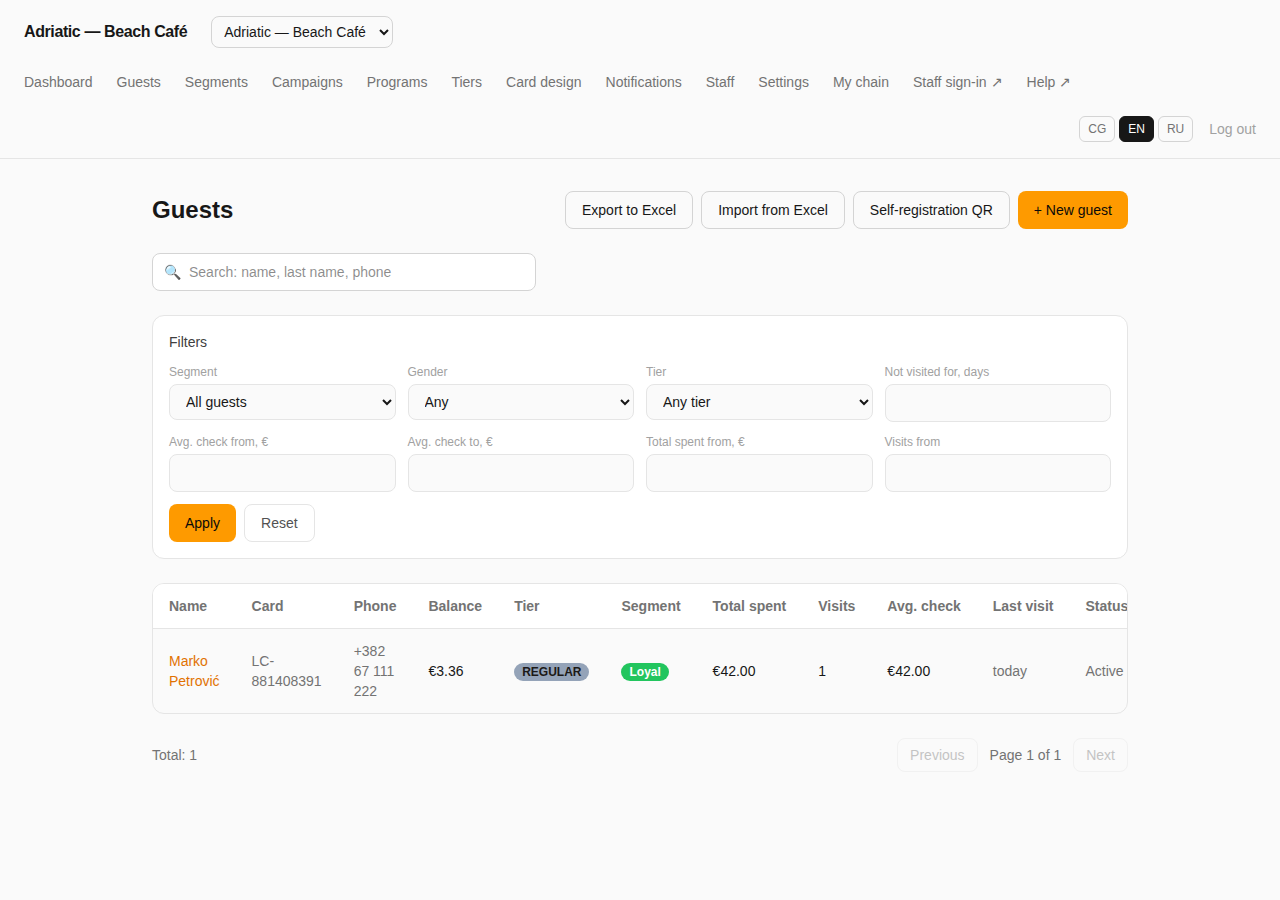Apply the filters

[202, 523]
